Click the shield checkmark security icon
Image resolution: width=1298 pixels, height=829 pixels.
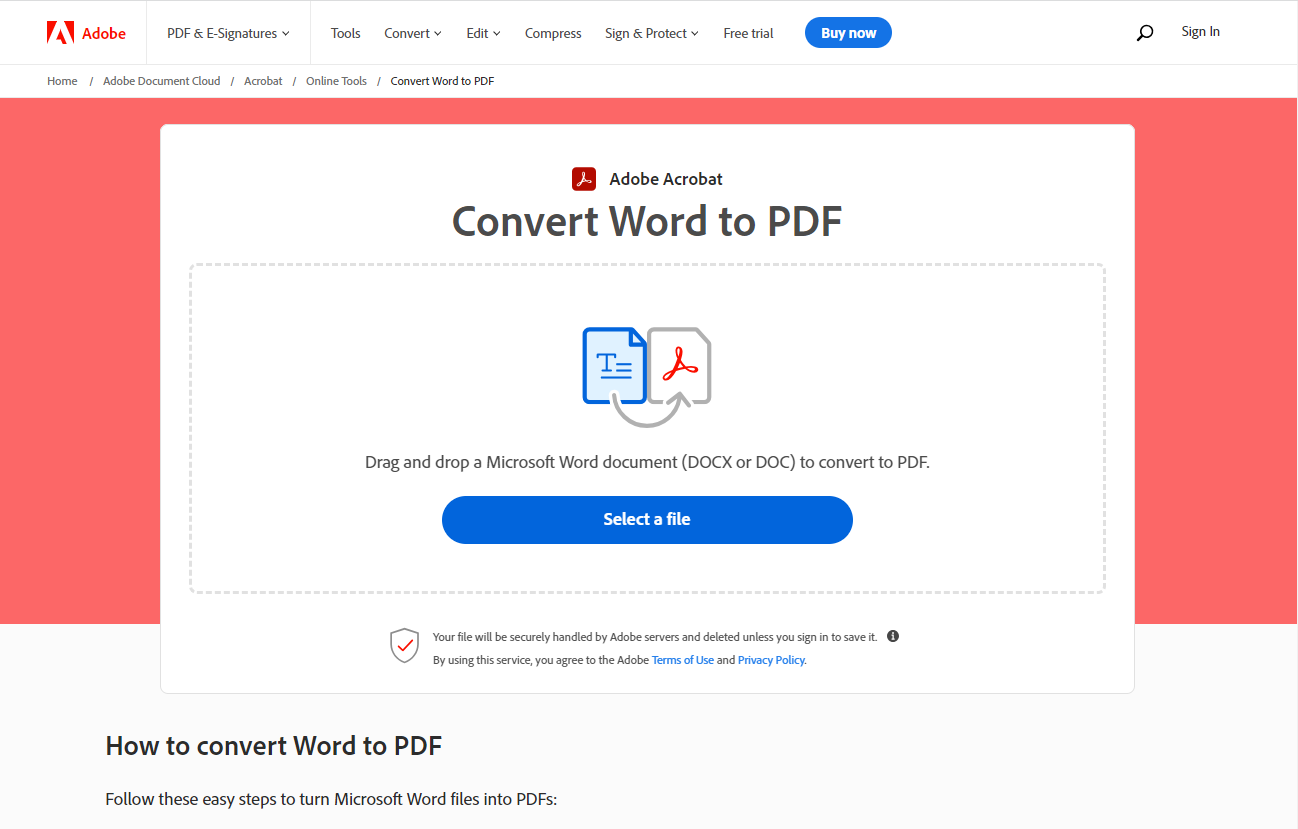click(405, 645)
